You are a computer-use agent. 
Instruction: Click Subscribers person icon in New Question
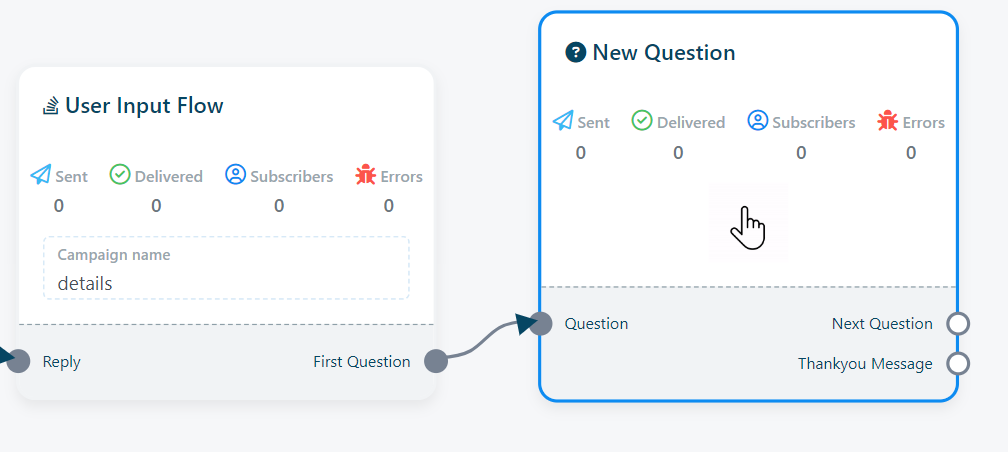pyautogui.click(x=758, y=121)
